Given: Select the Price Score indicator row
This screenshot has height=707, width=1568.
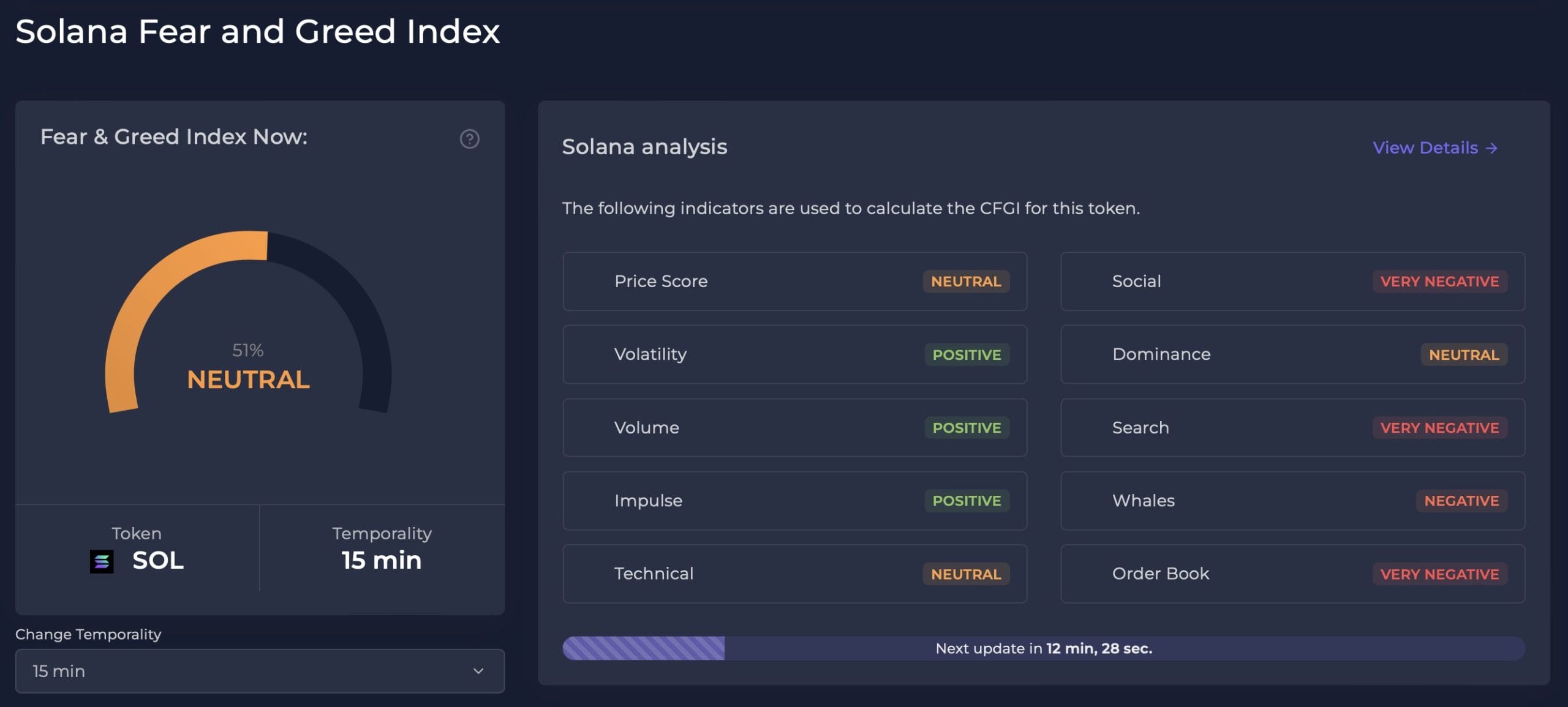Looking at the screenshot, I should [794, 281].
